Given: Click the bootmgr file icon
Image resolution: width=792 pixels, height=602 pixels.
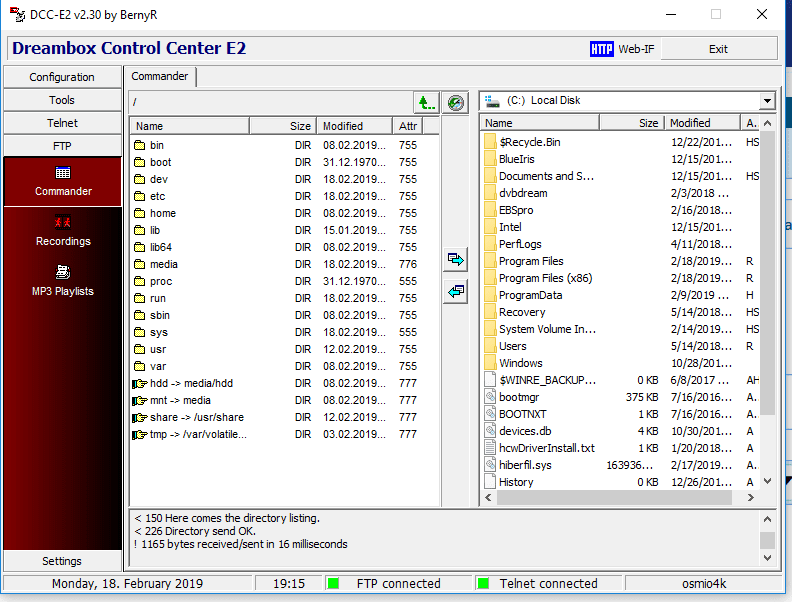Looking at the screenshot, I should (x=489, y=397).
